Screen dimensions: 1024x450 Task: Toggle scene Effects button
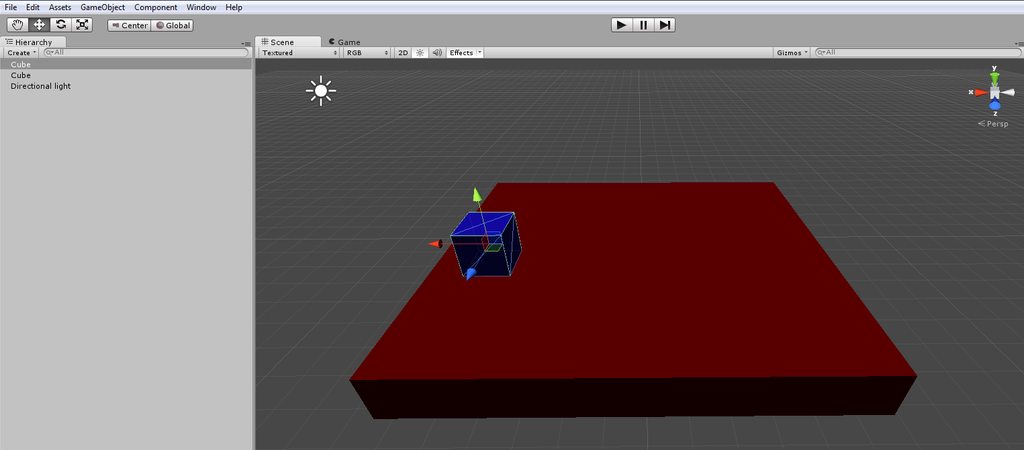point(461,52)
